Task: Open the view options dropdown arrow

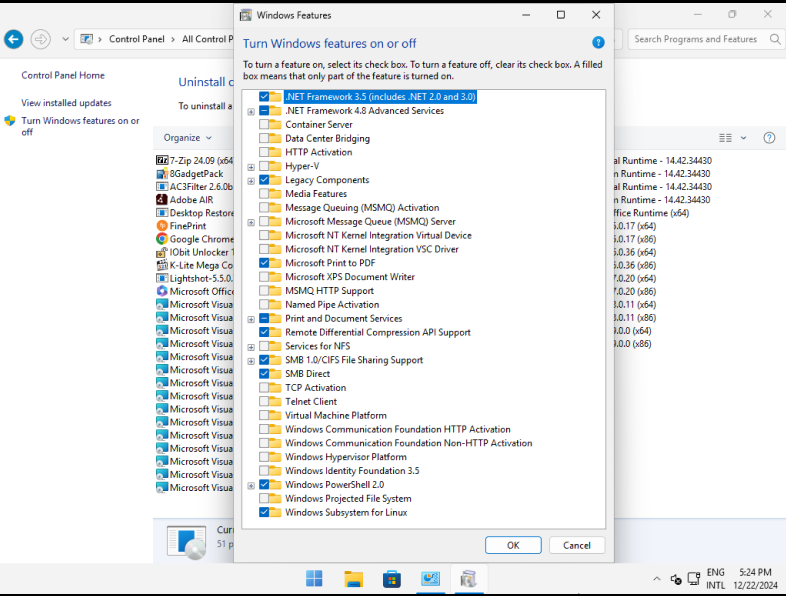Action: pos(743,138)
